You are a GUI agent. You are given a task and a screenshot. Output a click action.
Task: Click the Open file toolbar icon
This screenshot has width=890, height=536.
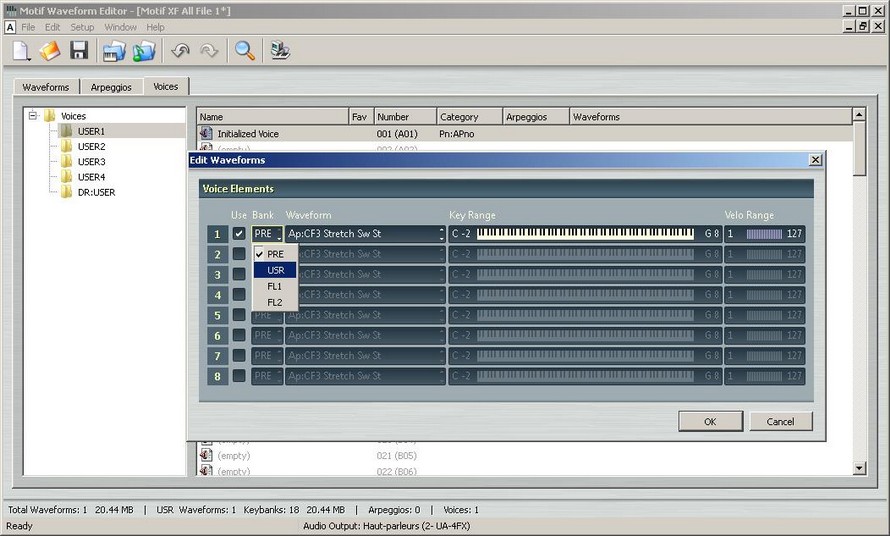tap(50, 51)
